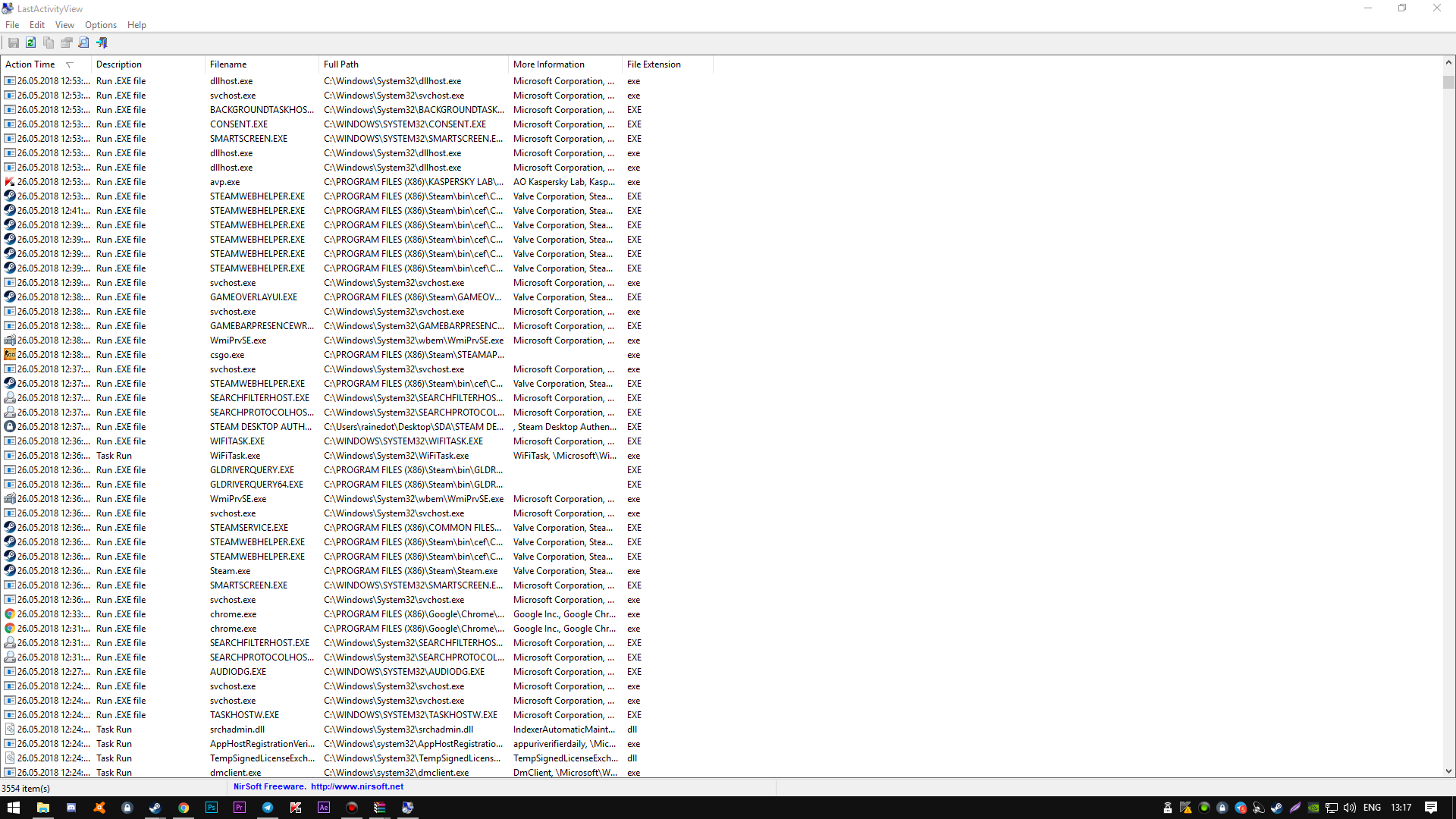Image resolution: width=1456 pixels, height=819 pixels.
Task: Sort by the Action Time column header
Action: click(30, 64)
